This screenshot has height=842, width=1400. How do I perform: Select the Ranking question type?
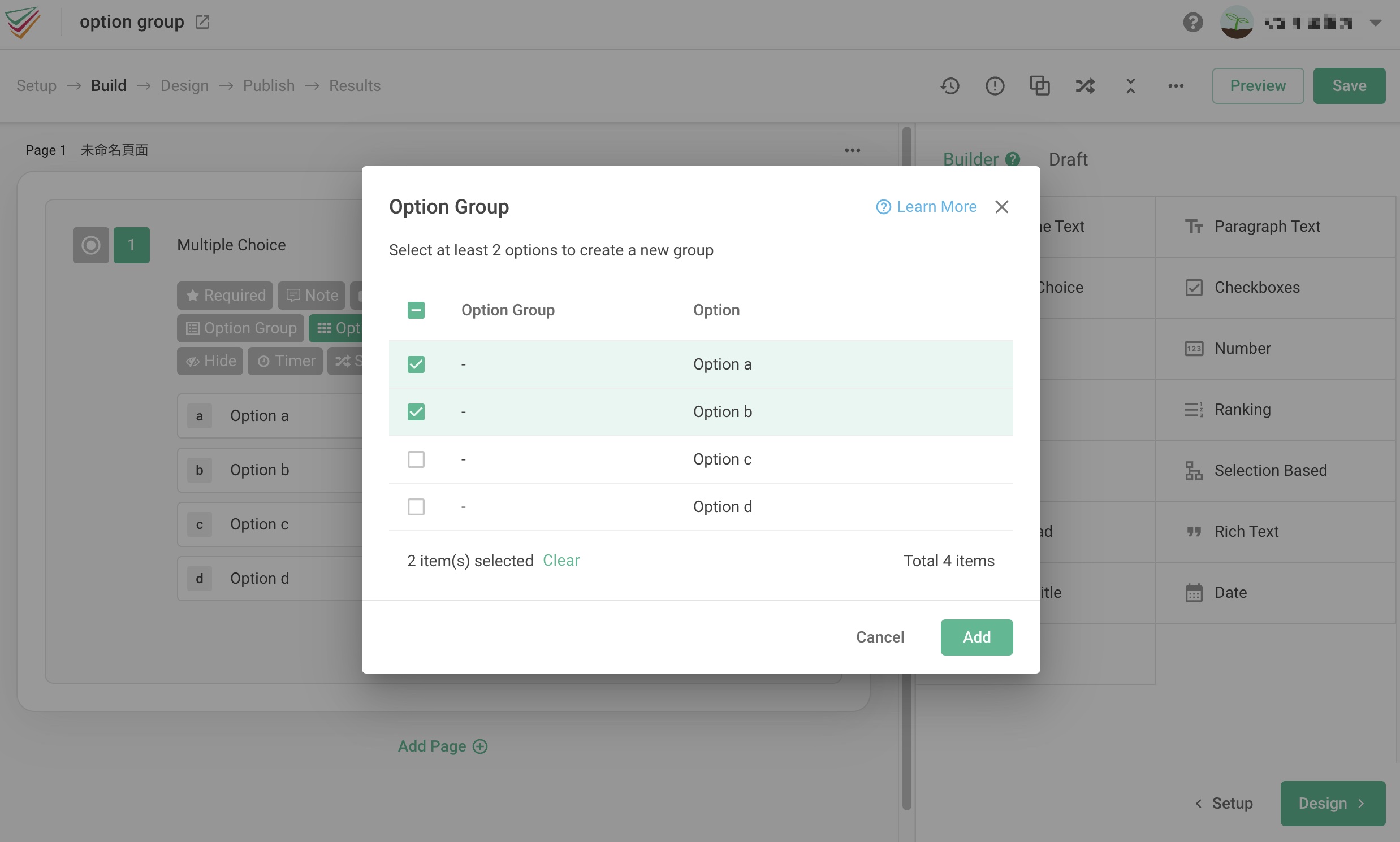click(1243, 409)
